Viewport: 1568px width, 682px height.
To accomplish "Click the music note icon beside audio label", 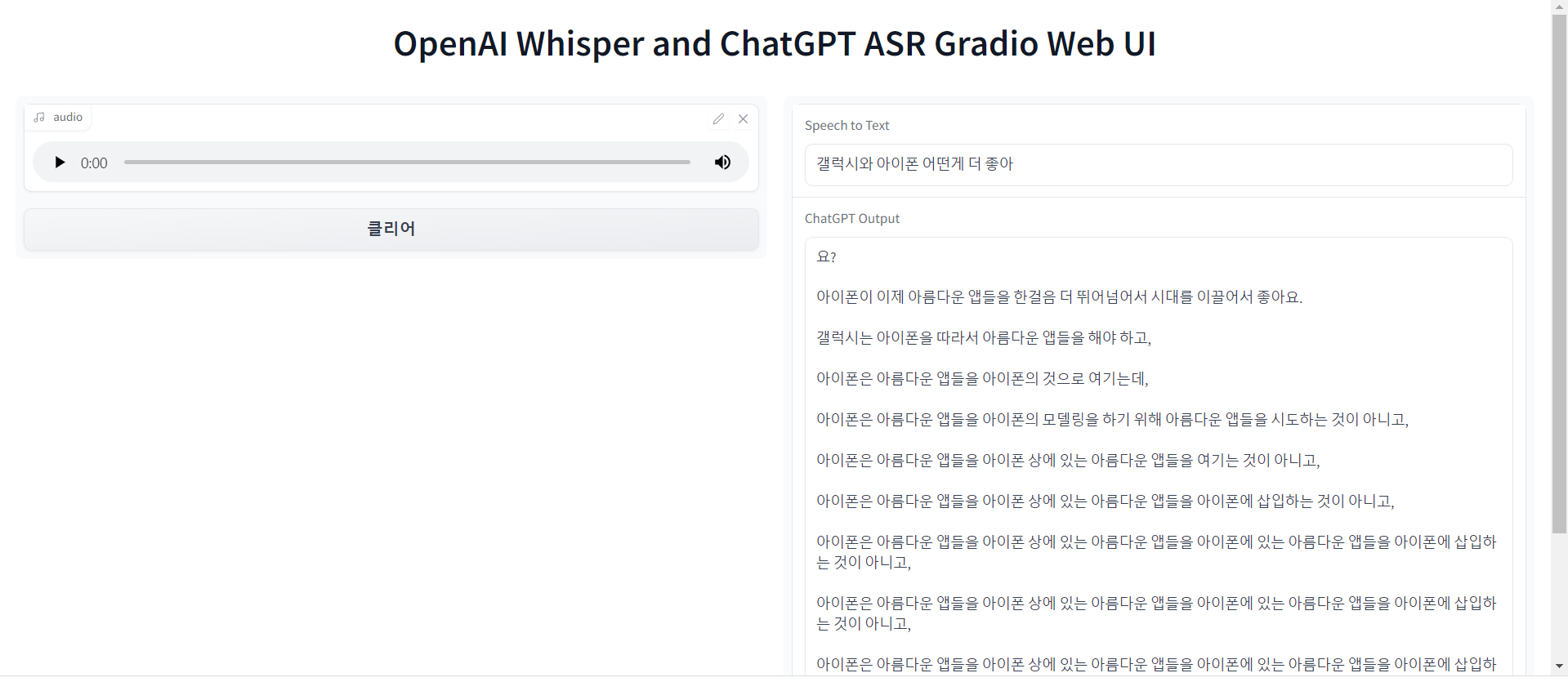I will (39, 118).
